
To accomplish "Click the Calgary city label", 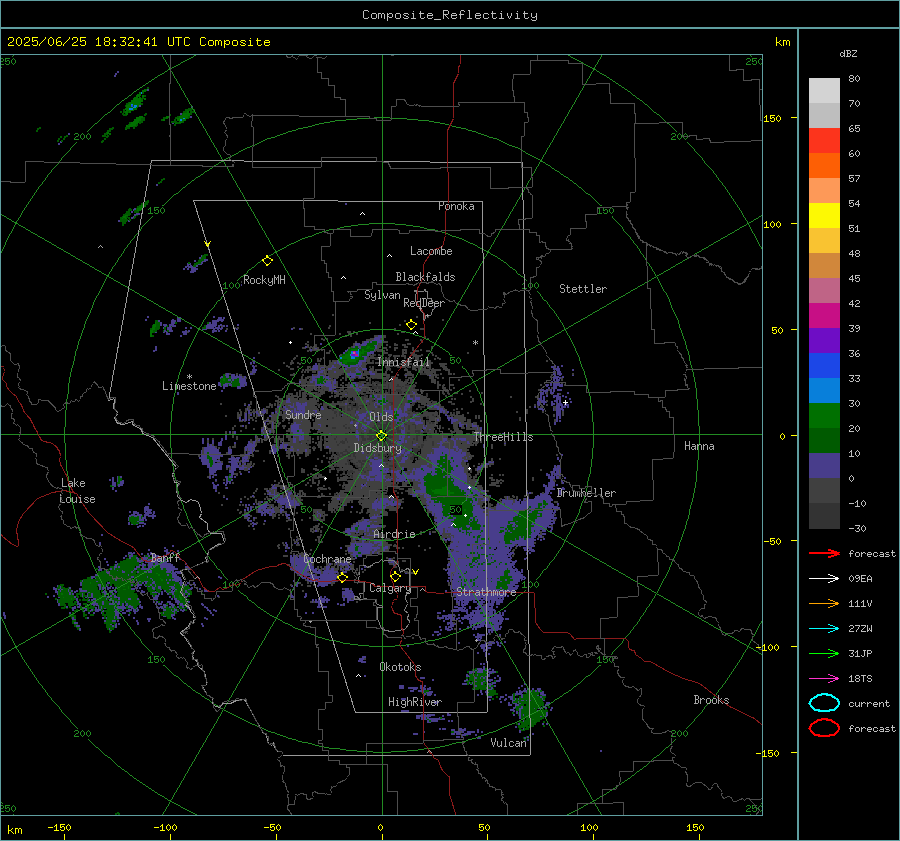I will point(390,588).
